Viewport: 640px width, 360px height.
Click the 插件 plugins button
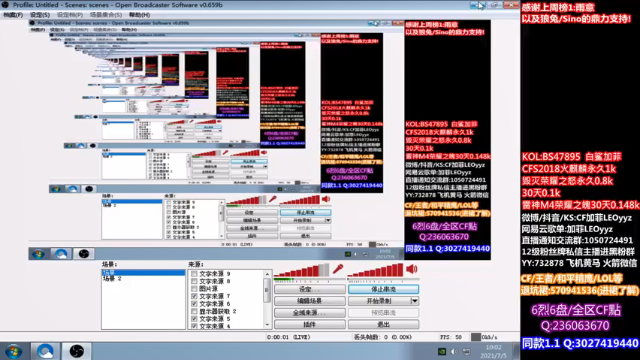point(310,324)
